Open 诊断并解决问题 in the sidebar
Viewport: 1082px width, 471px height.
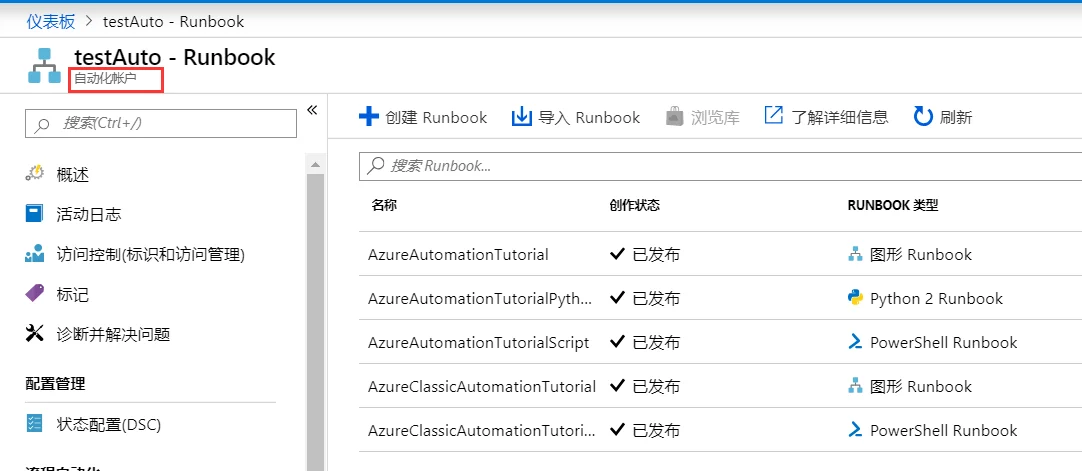pos(113,335)
